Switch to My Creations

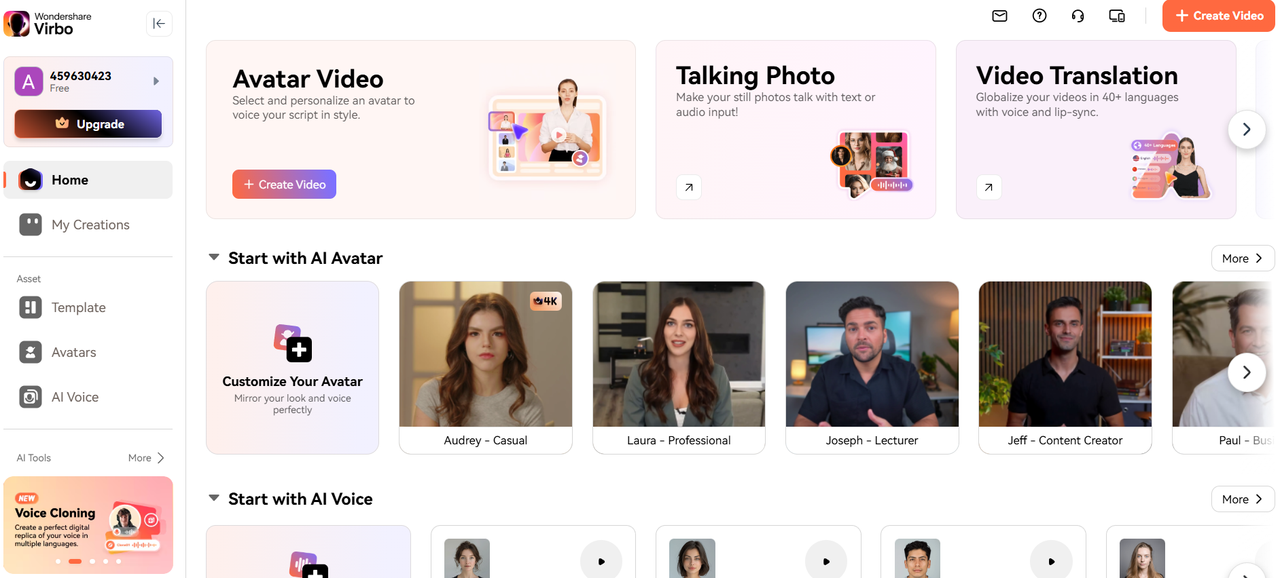[90, 224]
